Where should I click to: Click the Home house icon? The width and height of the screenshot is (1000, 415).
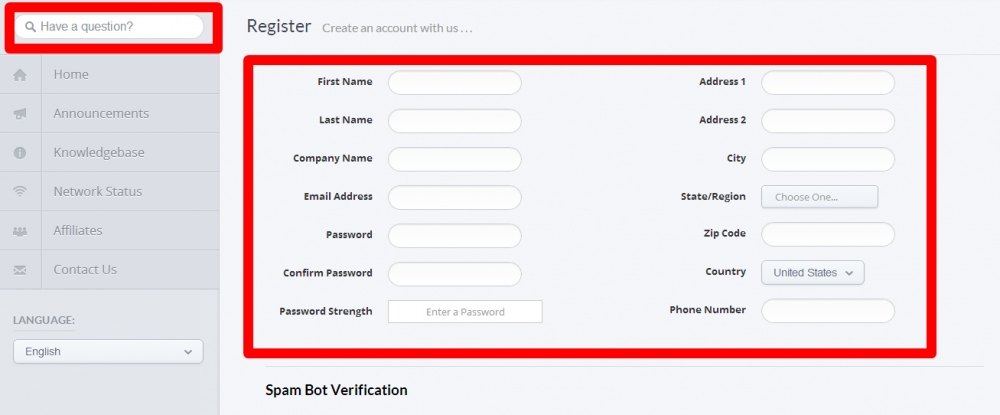coord(20,74)
